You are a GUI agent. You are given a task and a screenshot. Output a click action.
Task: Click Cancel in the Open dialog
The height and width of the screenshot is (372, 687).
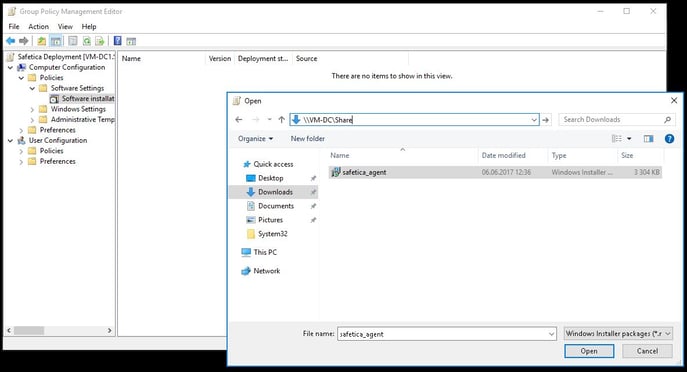click(647, 351)
